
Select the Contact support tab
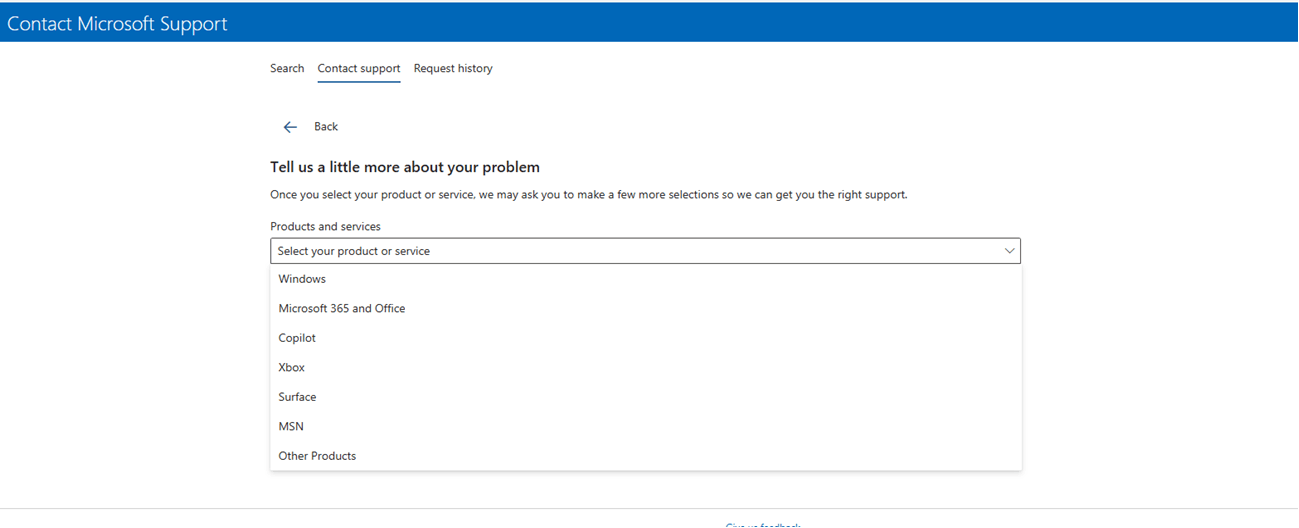(x=359, y=68)
